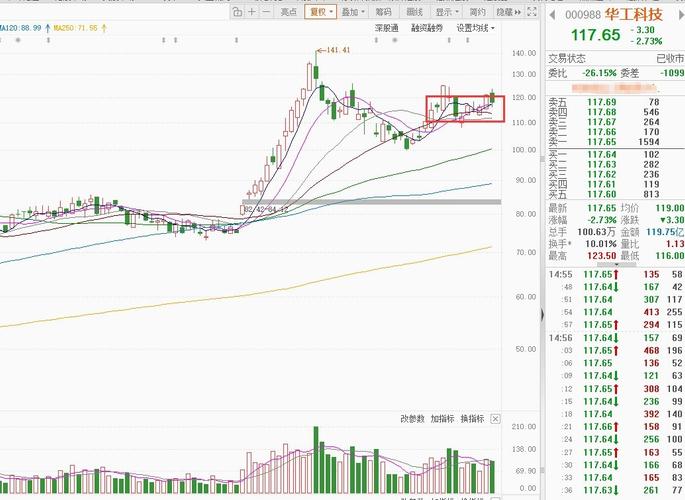
Task: Select the 买一 117.64 order row
Action: pos(615,155)
